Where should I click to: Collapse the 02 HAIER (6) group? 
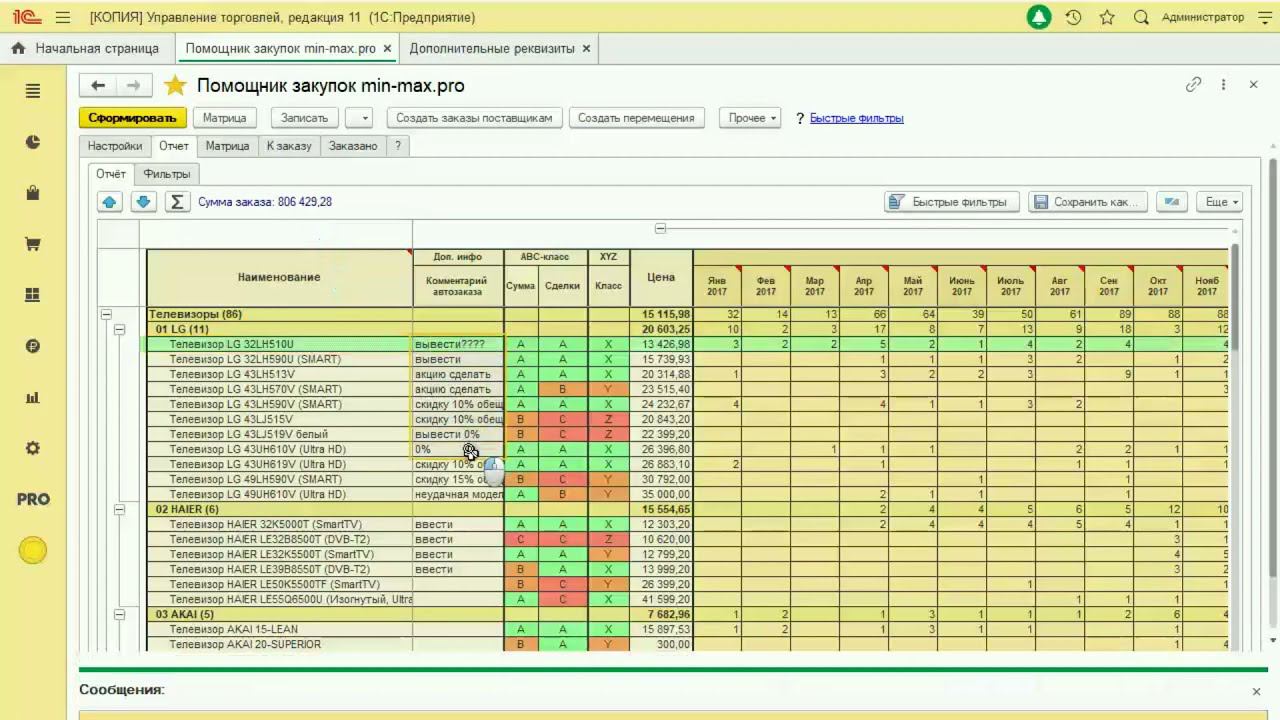coord(119,509)
